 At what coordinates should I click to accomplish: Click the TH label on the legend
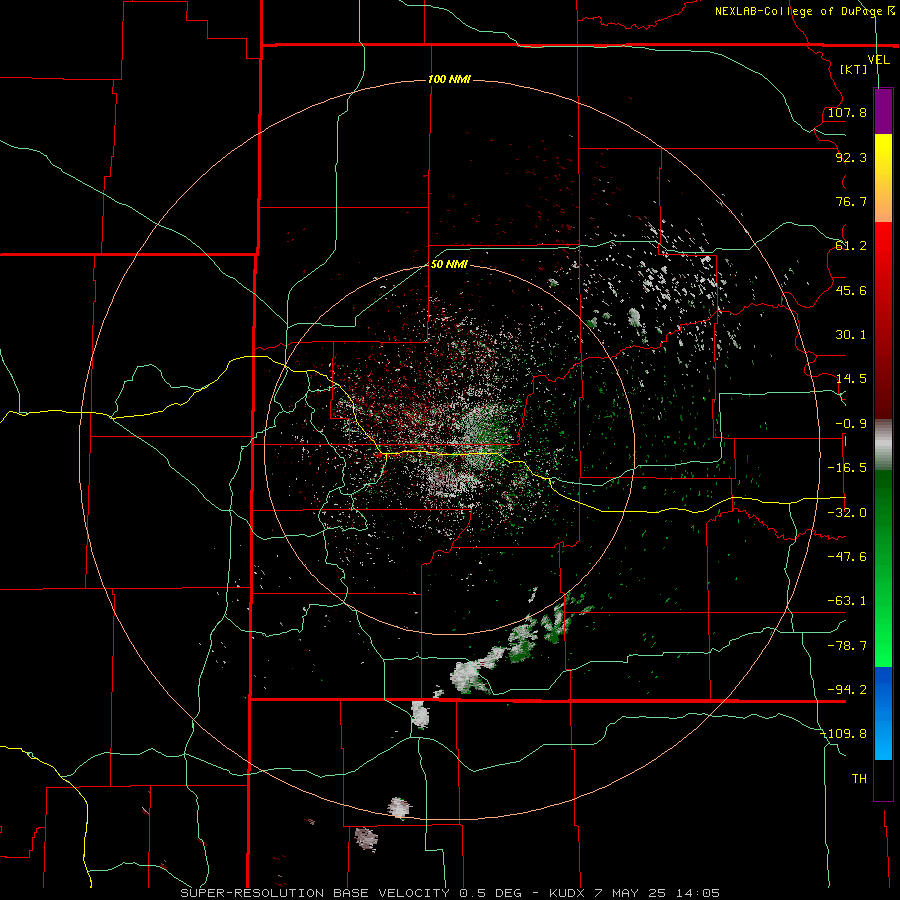(x=859, y=779)
